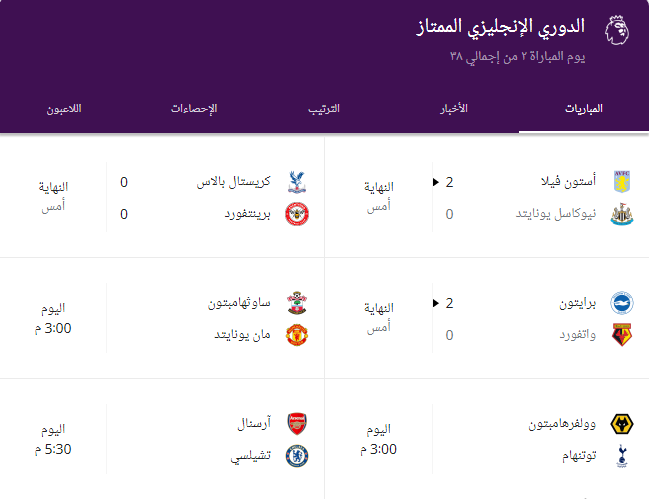Click the Wolverhampton wolf crest icon
This screenshot has height=499, width=649.
coord(622,424)
